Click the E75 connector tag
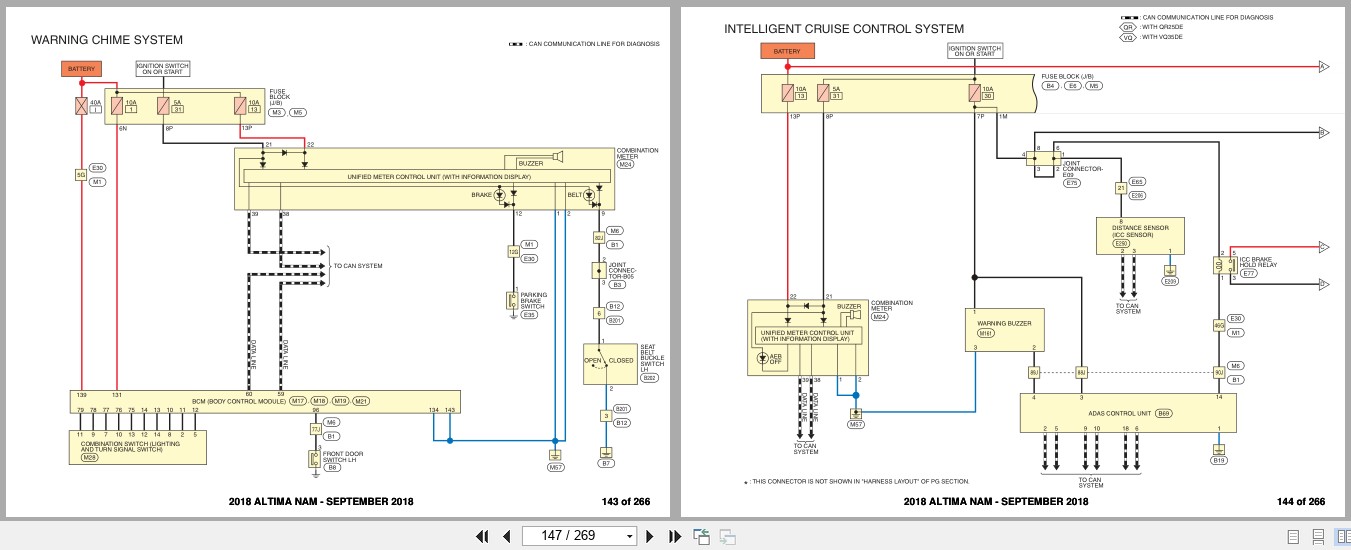This screenshot has height=550, width=1351. click(x=1072, y=183)
